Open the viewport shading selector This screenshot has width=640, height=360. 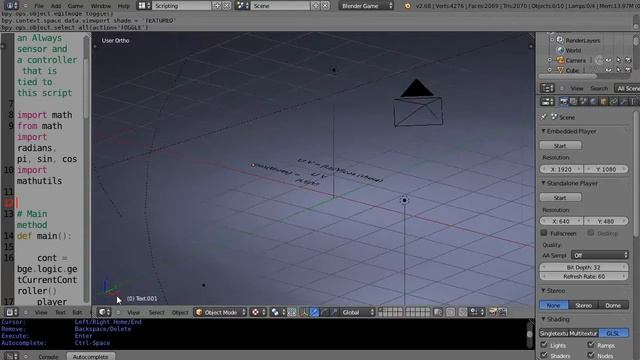pyautogui.click(x=257, y=312)
